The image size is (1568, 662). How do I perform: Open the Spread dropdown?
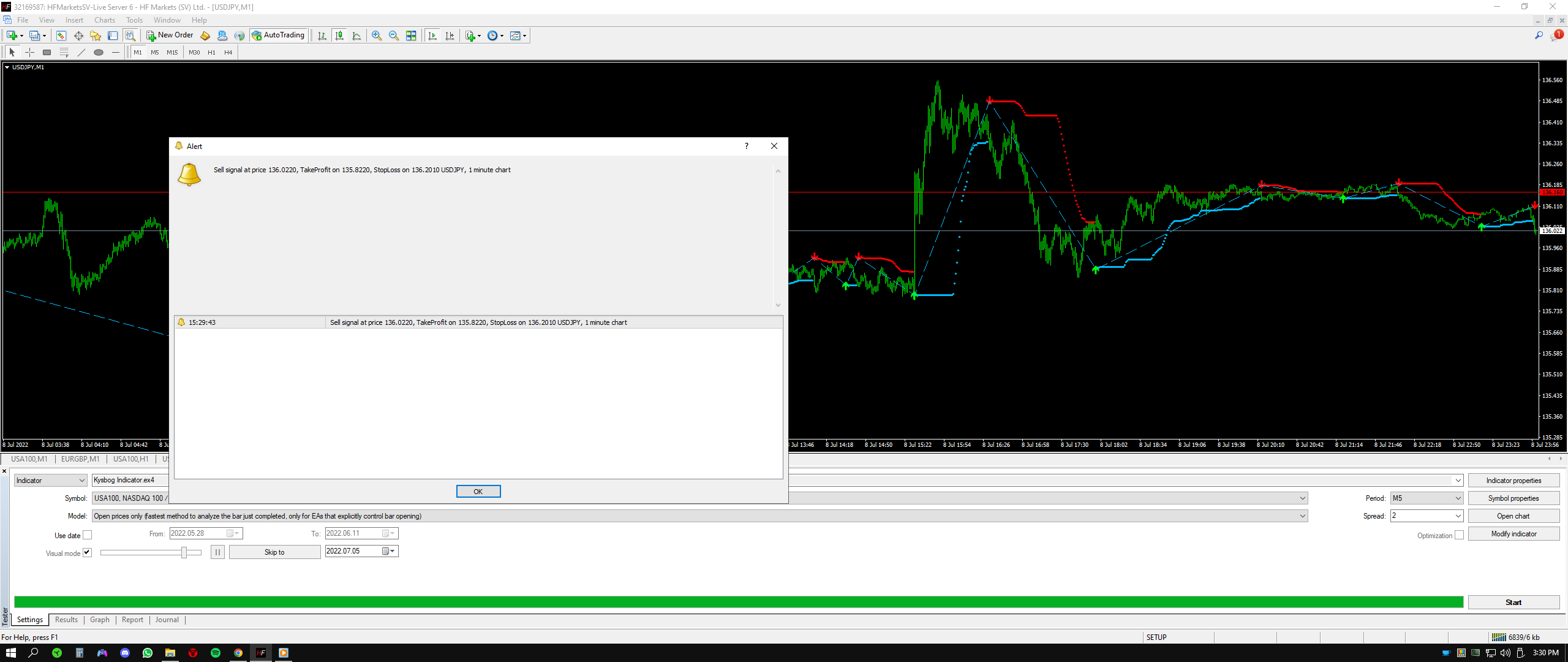pos(1458,516)
